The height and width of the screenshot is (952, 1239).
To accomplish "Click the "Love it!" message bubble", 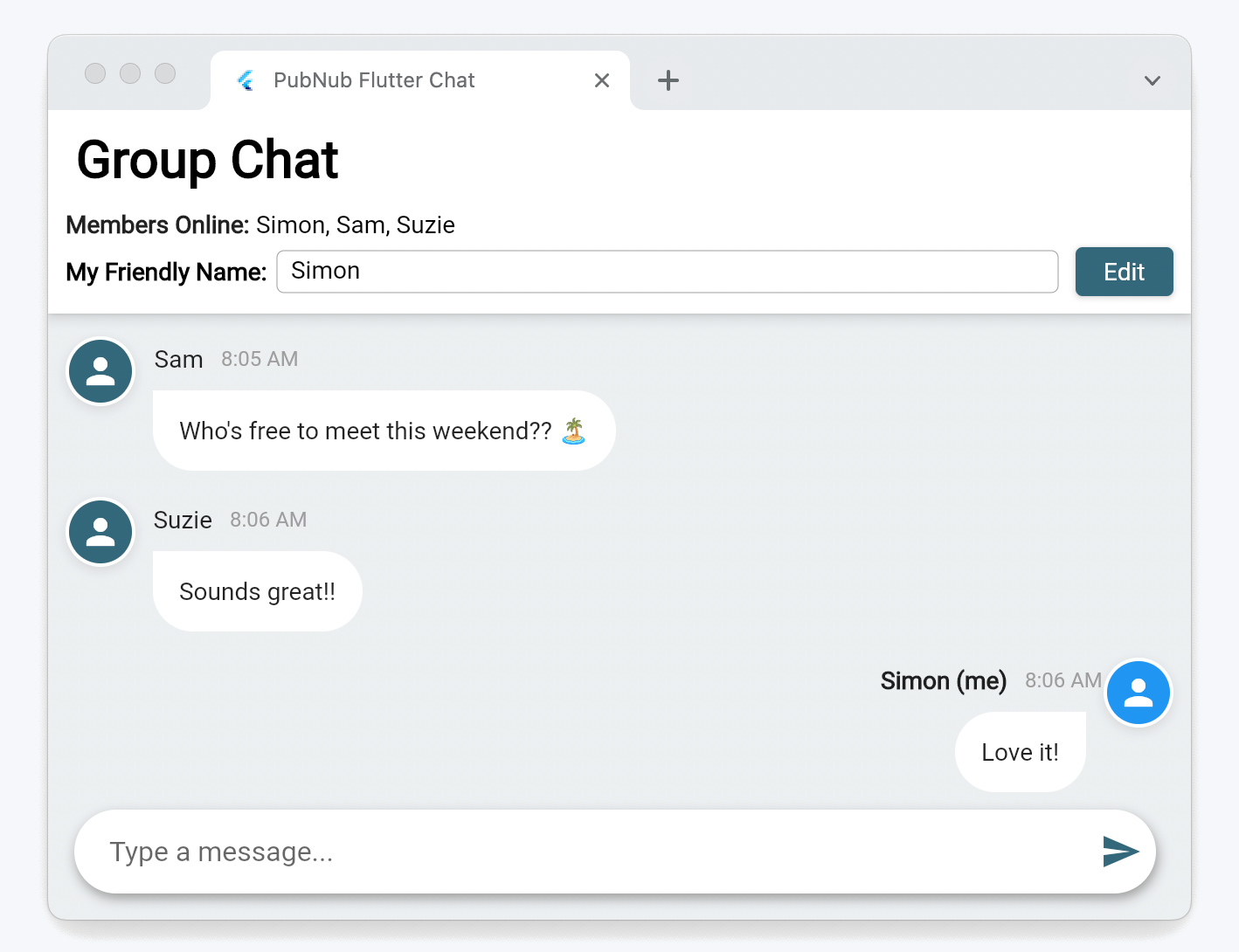I will tap(1020, 752).
